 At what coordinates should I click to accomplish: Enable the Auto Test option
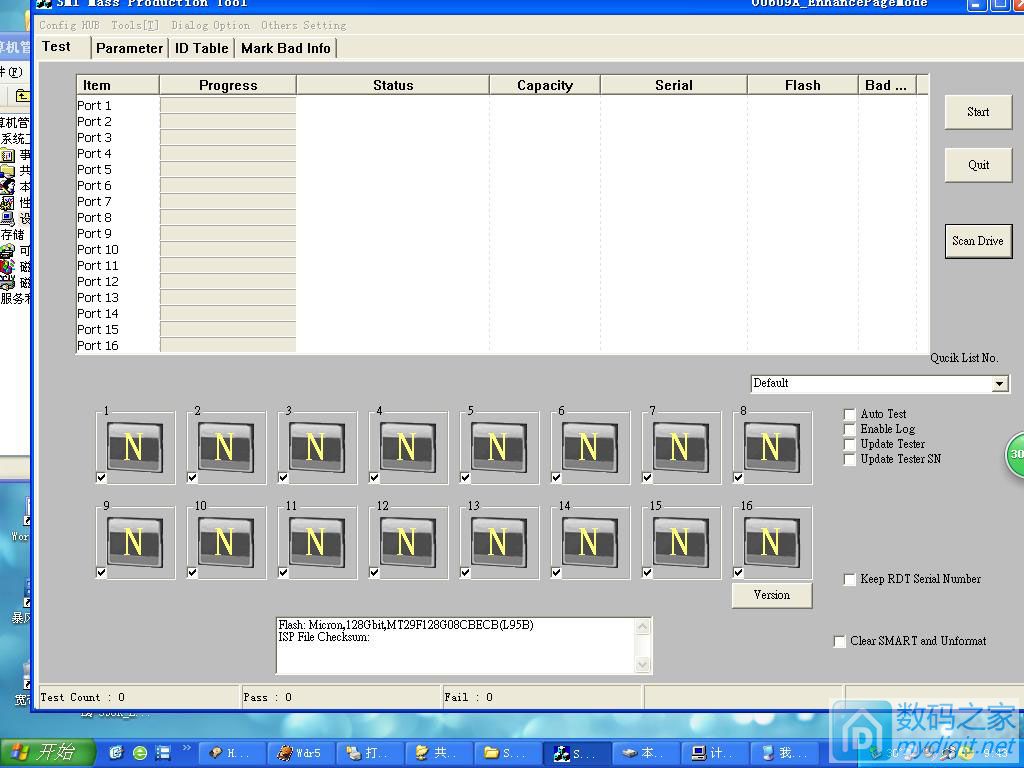[x=850, y=414]
